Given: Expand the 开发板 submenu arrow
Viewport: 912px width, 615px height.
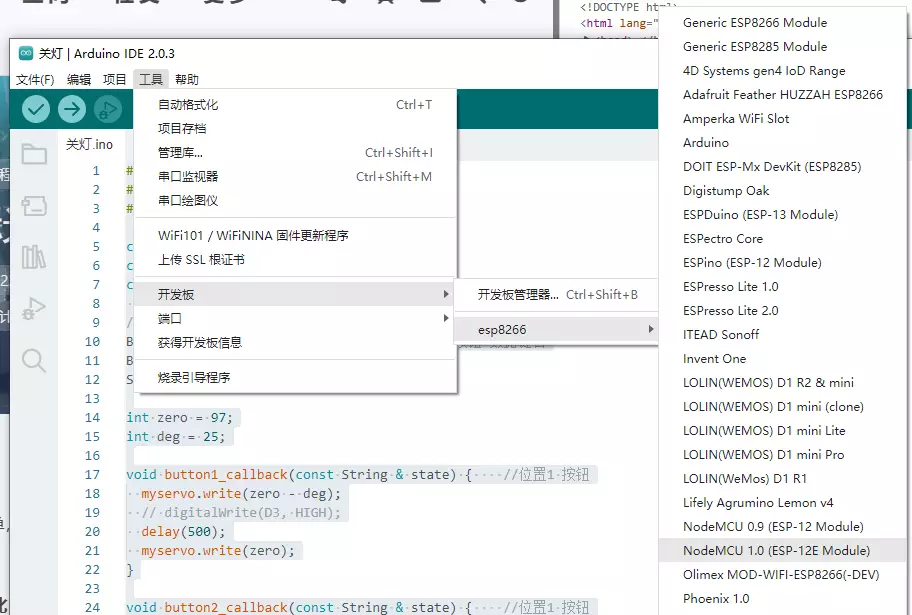Looking at the screenshot, I should click(x=446, y=294).
